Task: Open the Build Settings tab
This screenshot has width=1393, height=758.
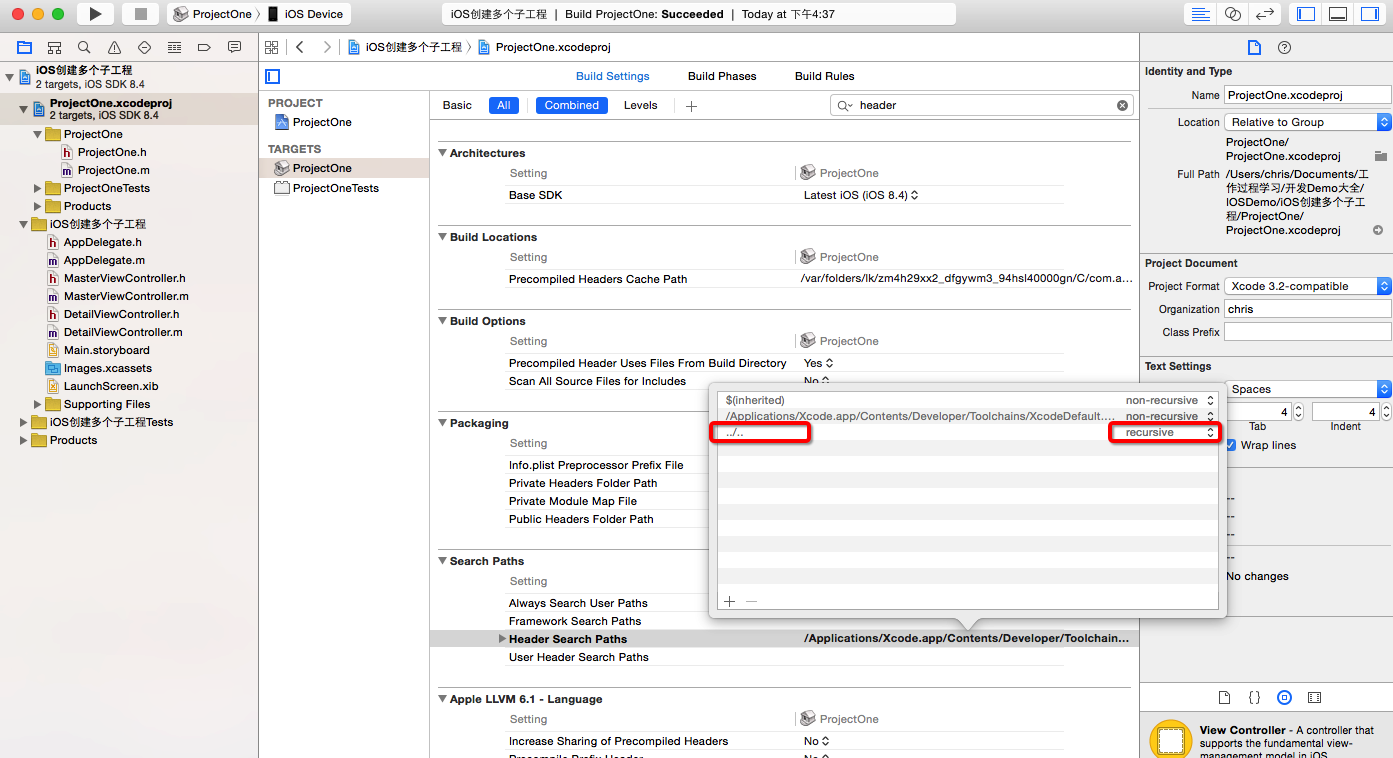Action: [613, 76]
